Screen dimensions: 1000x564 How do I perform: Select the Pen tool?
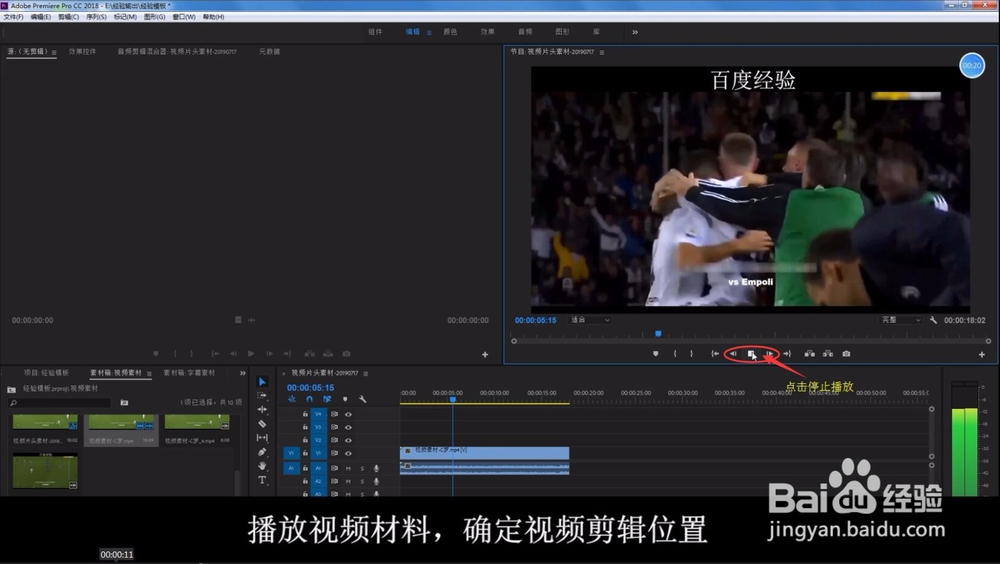(262, 452)
